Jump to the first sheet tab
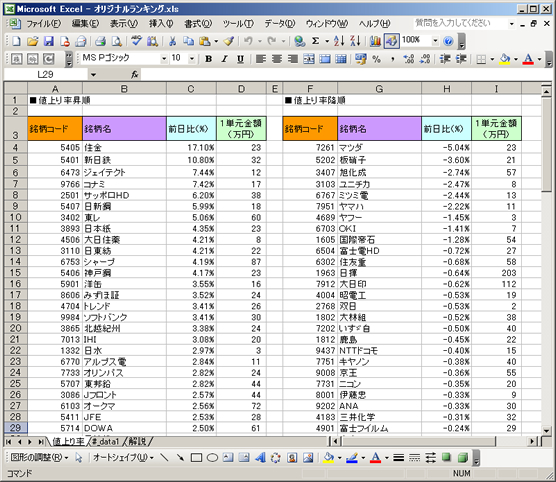556x482 pixels. (9, 442)
